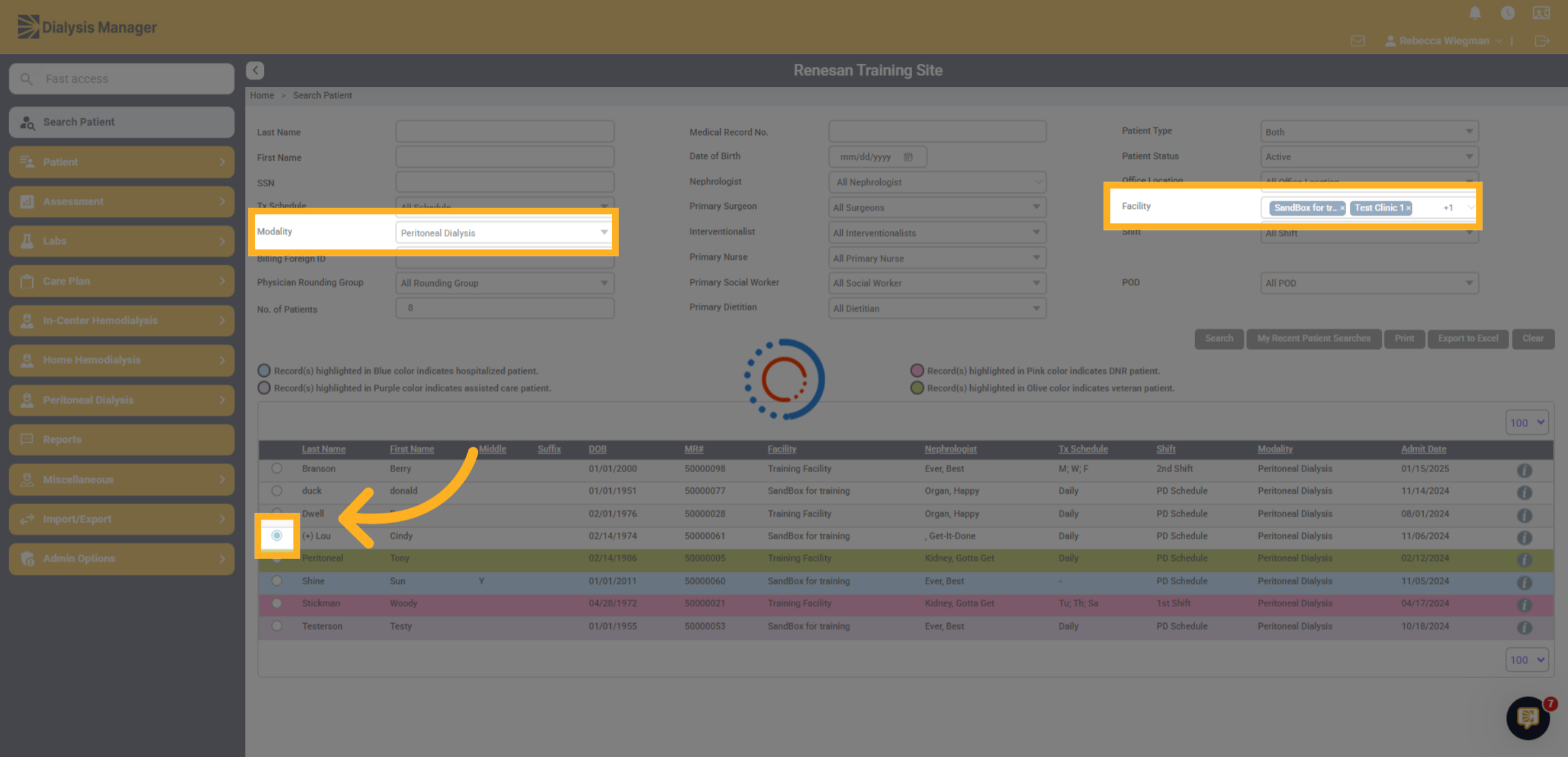Open the chat support widget
This screenshot has width=1568, height=757.
tap(1528, 717)
